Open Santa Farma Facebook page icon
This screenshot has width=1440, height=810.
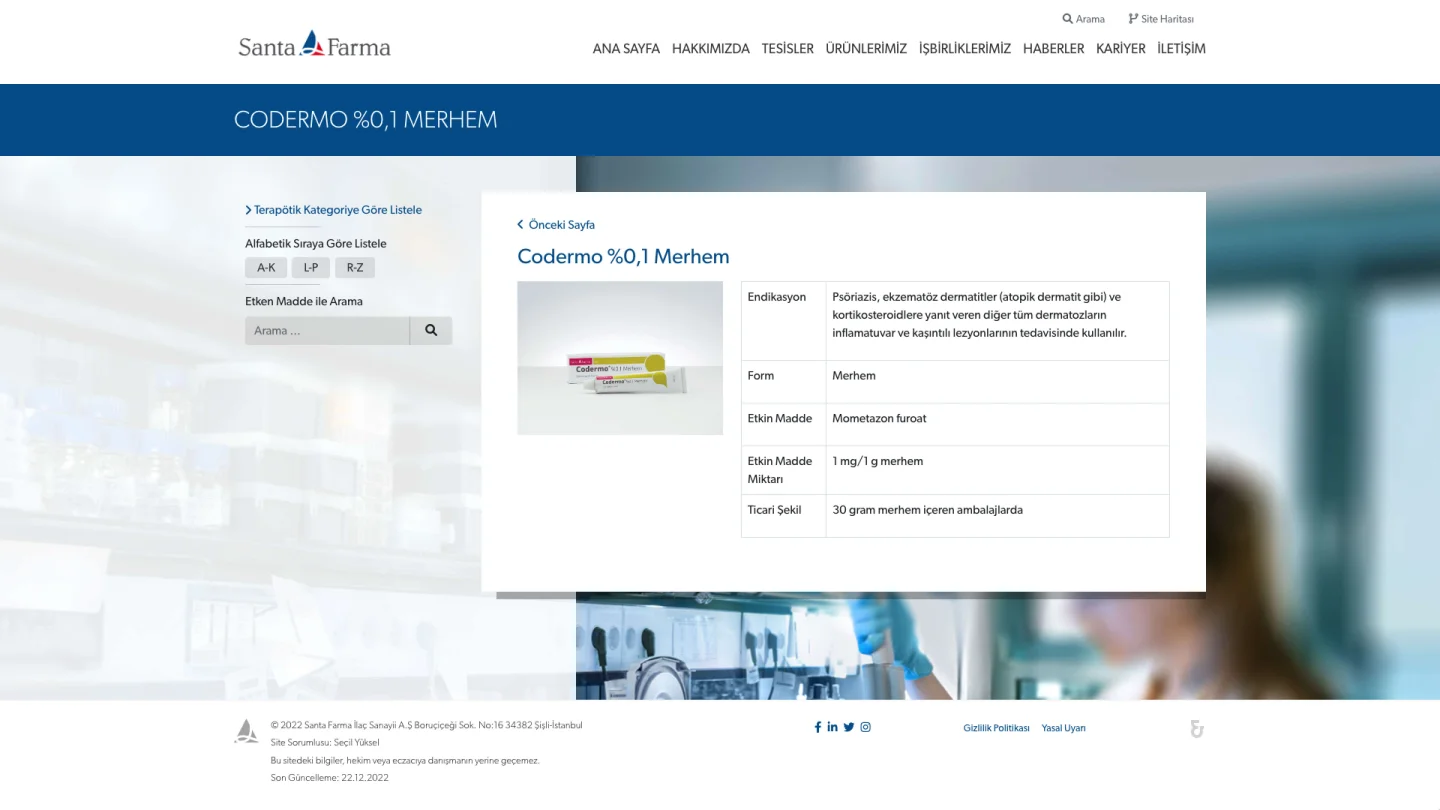point(818,727)
